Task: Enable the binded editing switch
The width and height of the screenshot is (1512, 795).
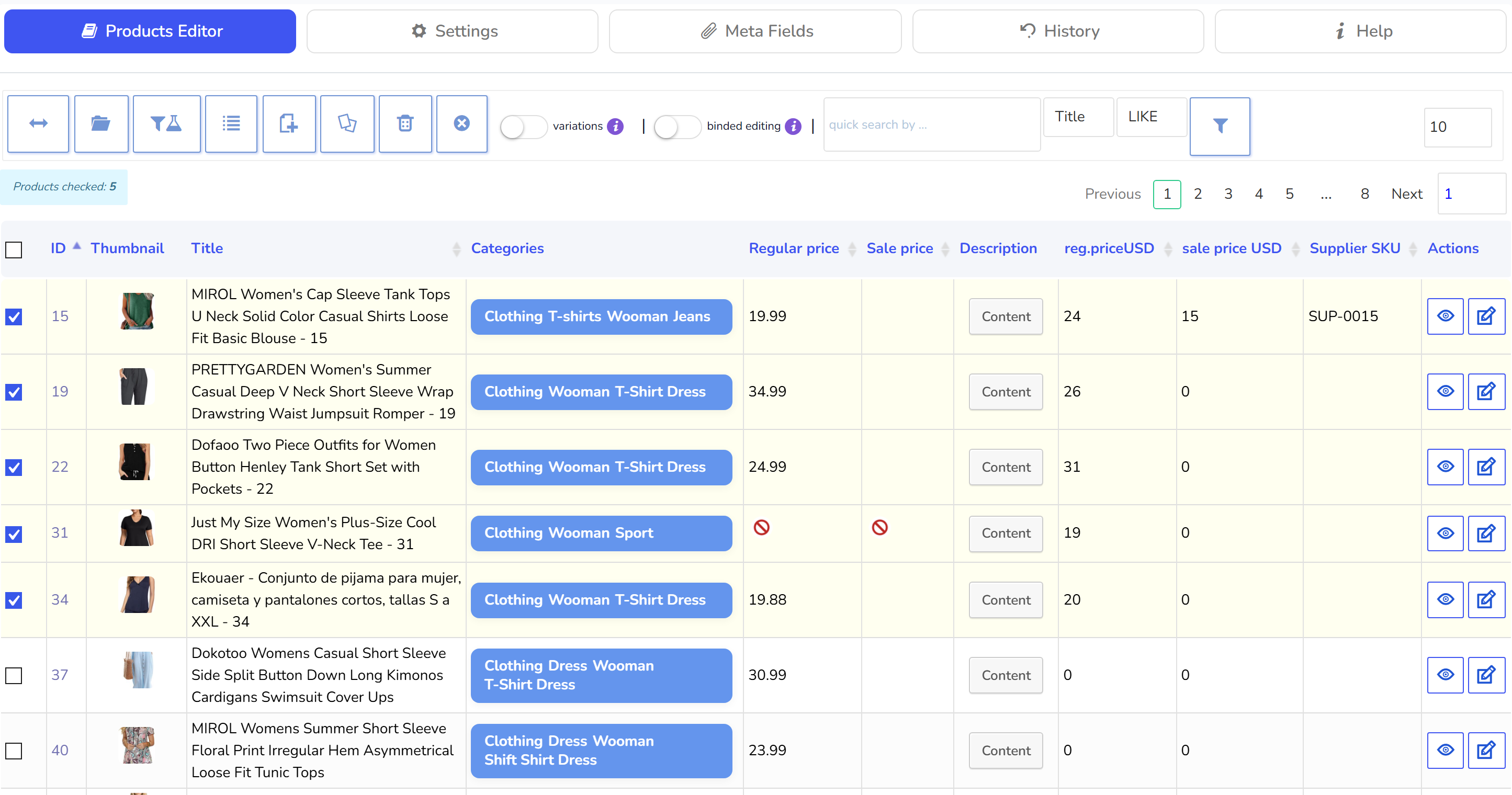Action: point(677,127)
